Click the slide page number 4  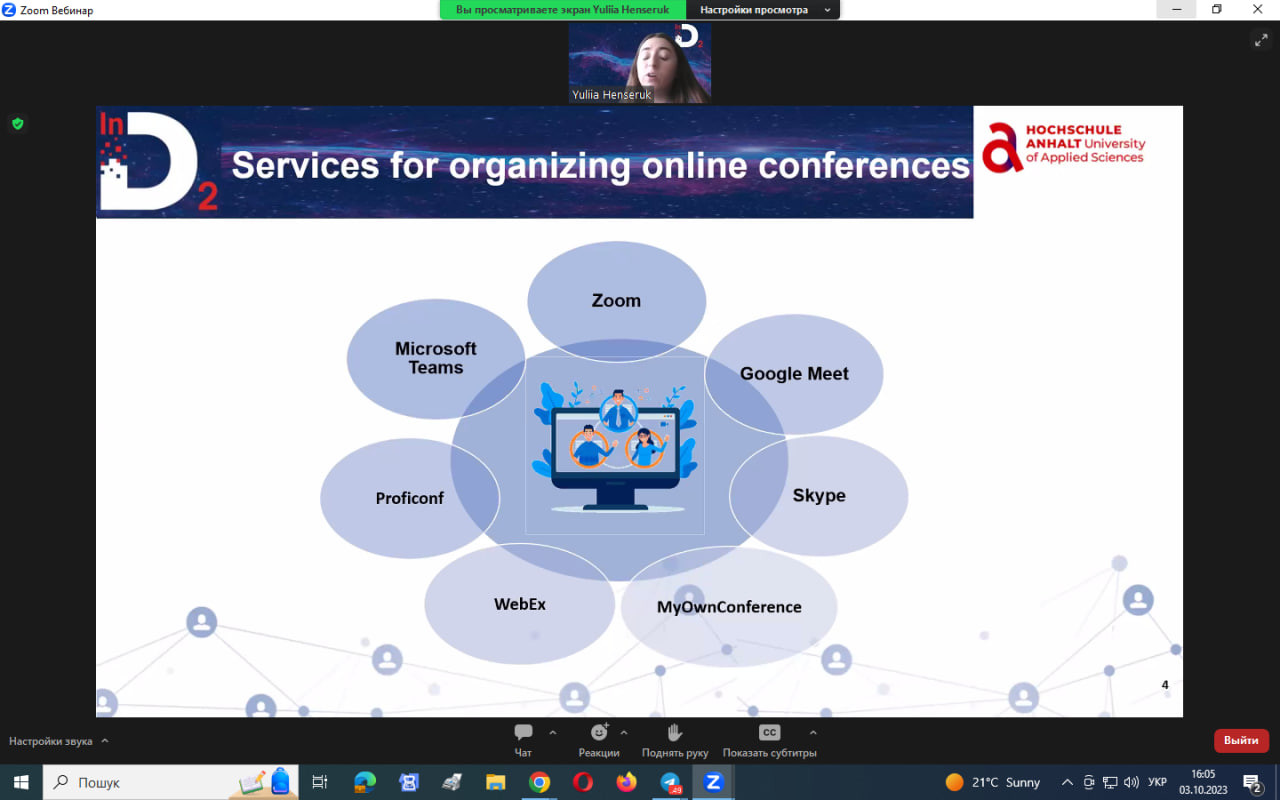[1165, 685]
